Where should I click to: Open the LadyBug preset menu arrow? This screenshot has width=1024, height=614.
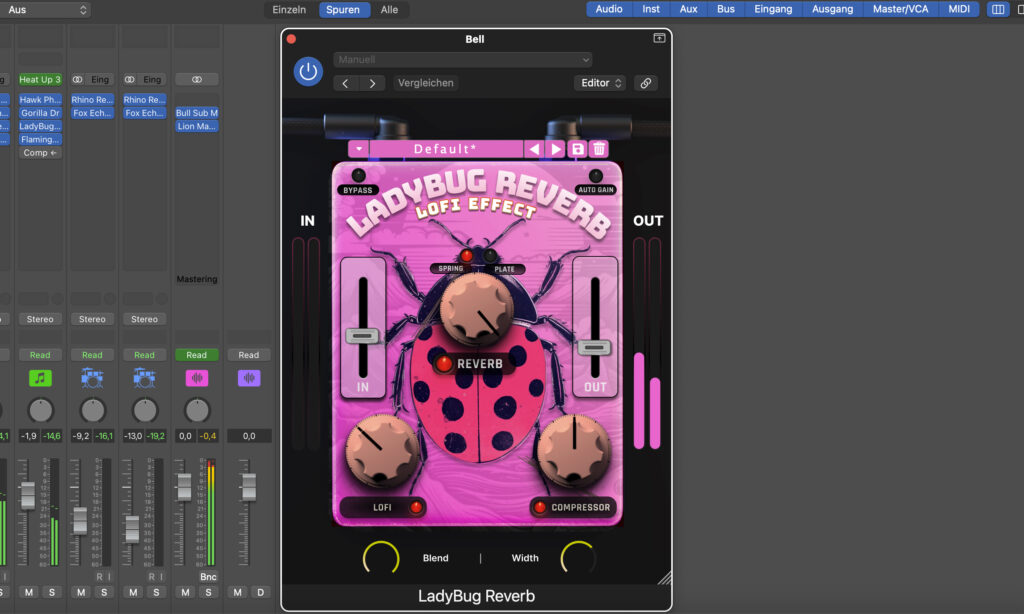[359, 149]
